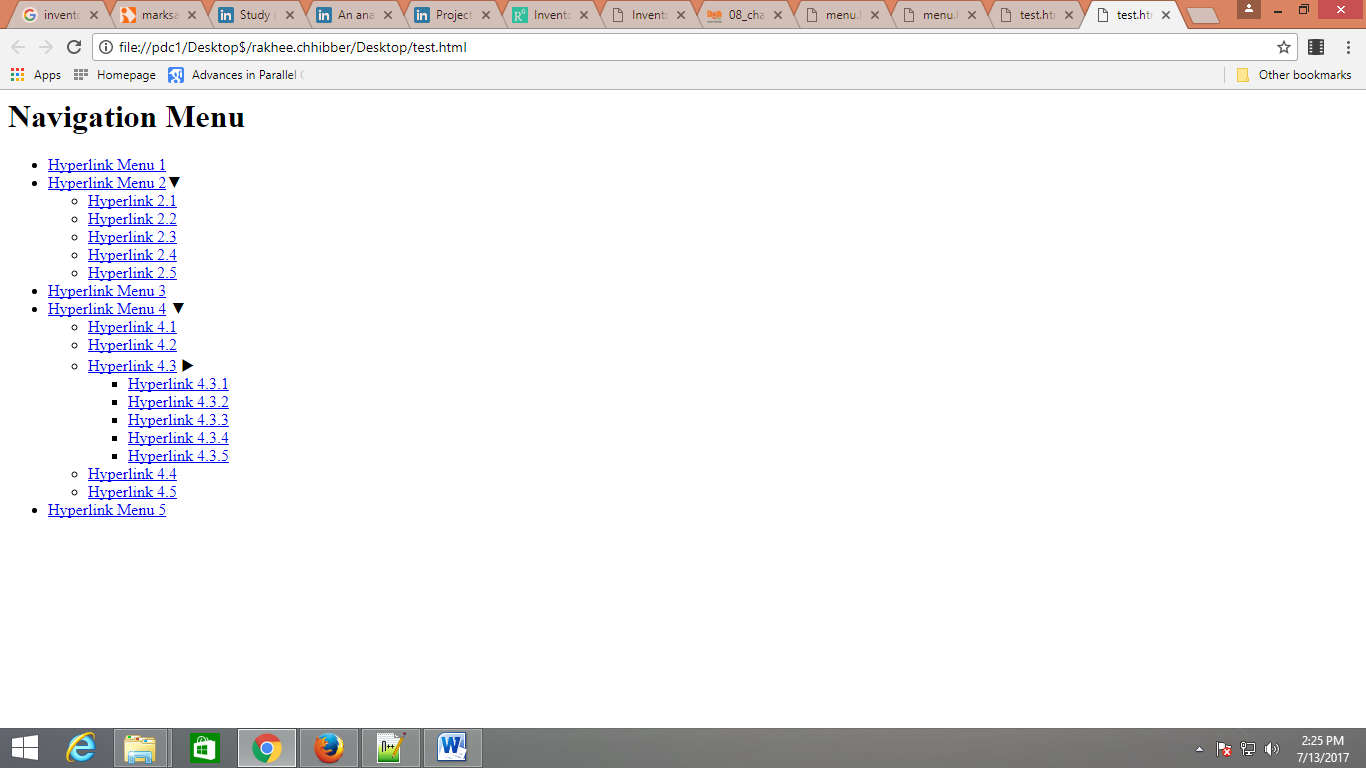Collapse Hyperlink Menu 4 via its down triangle
This screenshot has width=1366, height=768.
[179, 308]
